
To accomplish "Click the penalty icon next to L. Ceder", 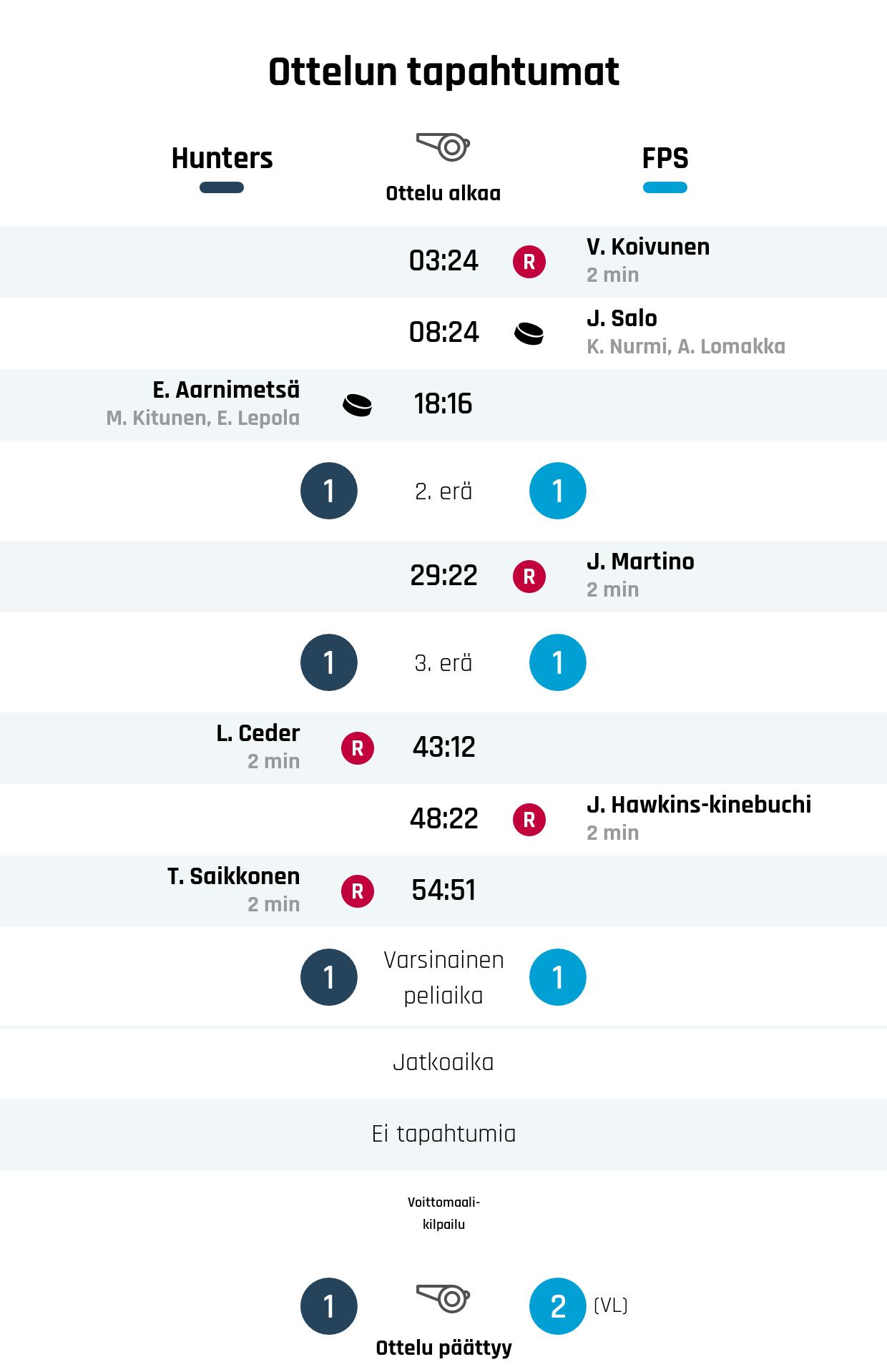I will tap(358, 748).
